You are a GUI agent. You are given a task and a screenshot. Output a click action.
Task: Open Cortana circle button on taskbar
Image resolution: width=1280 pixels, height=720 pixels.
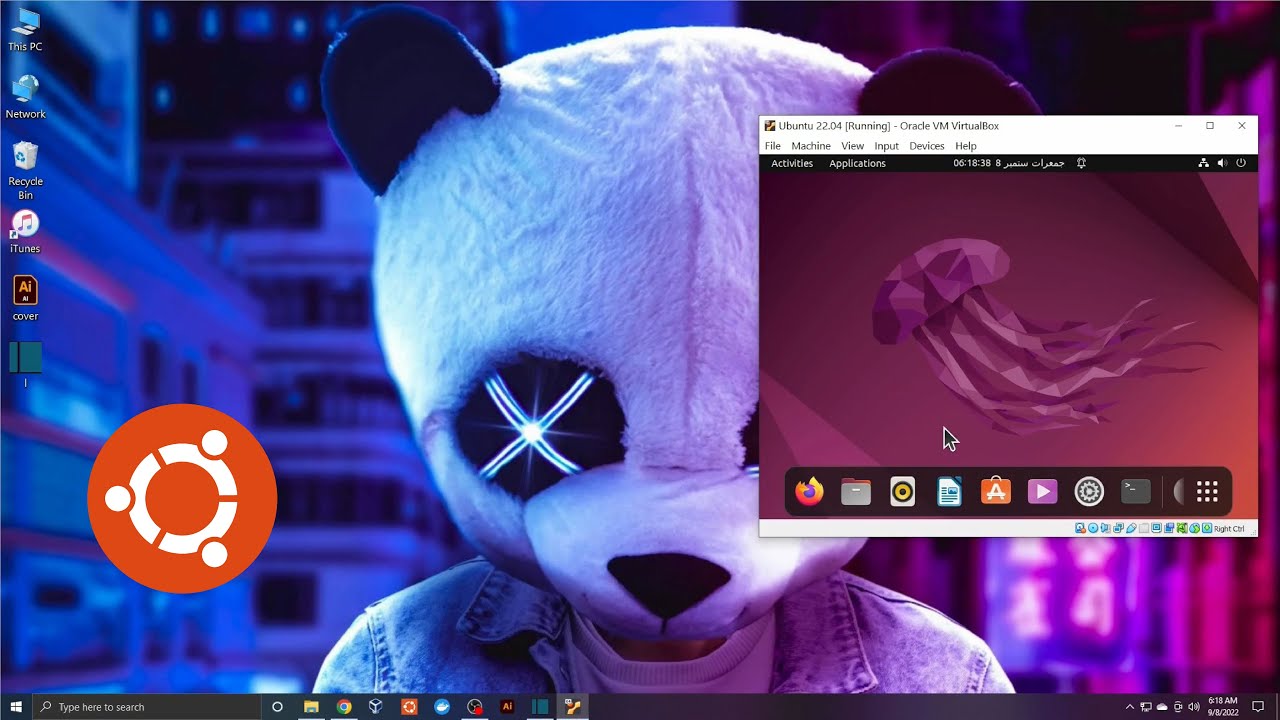[x=278, y=707]
